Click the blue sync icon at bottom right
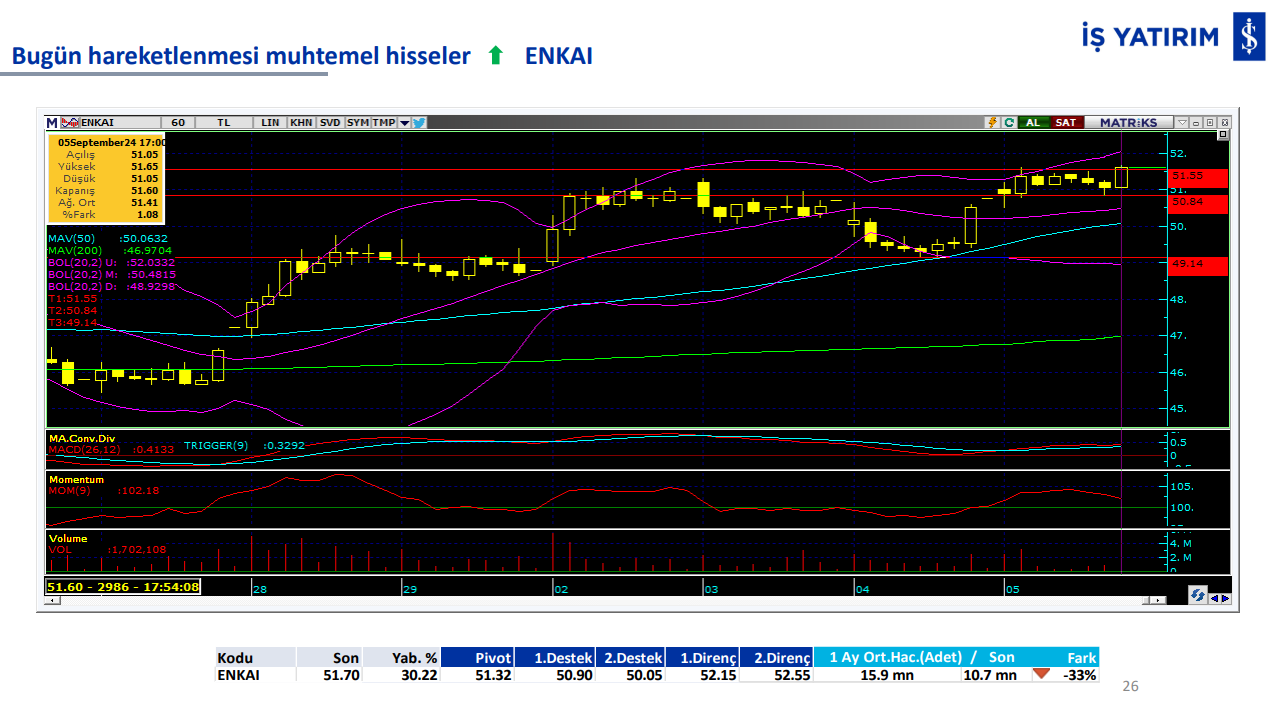Viewport: 1271px width, 706px height. (1197, 595)
